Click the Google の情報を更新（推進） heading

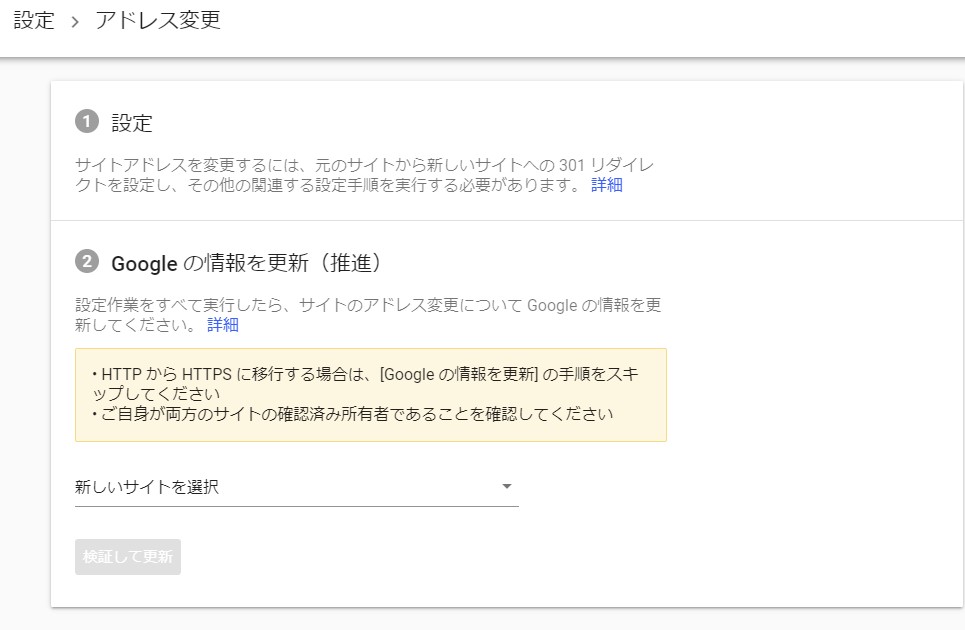tap(247, 263)
